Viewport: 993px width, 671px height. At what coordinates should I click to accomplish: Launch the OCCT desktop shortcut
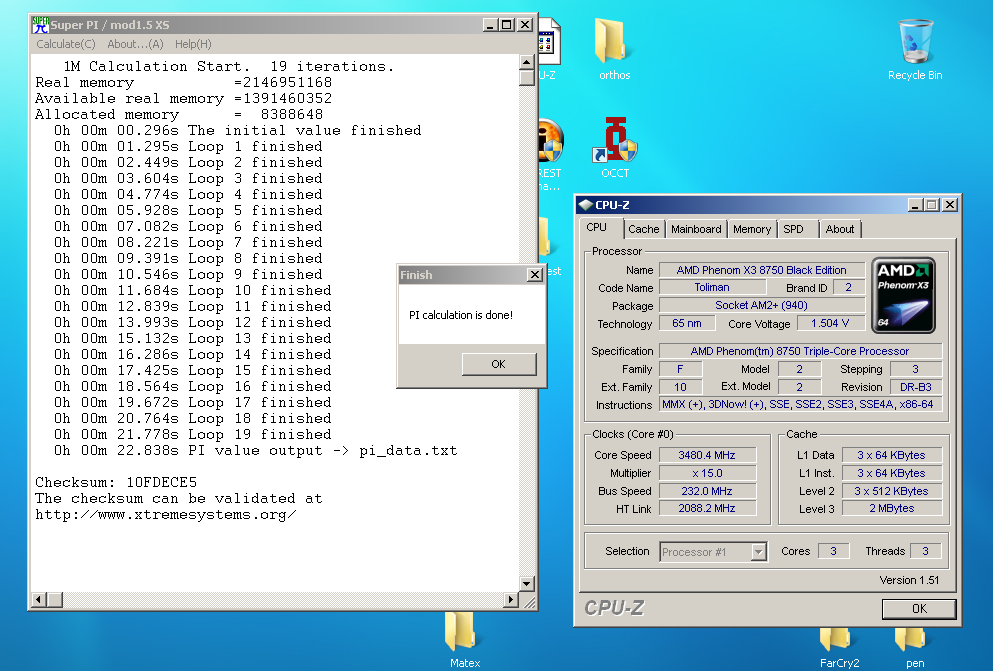tap(615, 147)
